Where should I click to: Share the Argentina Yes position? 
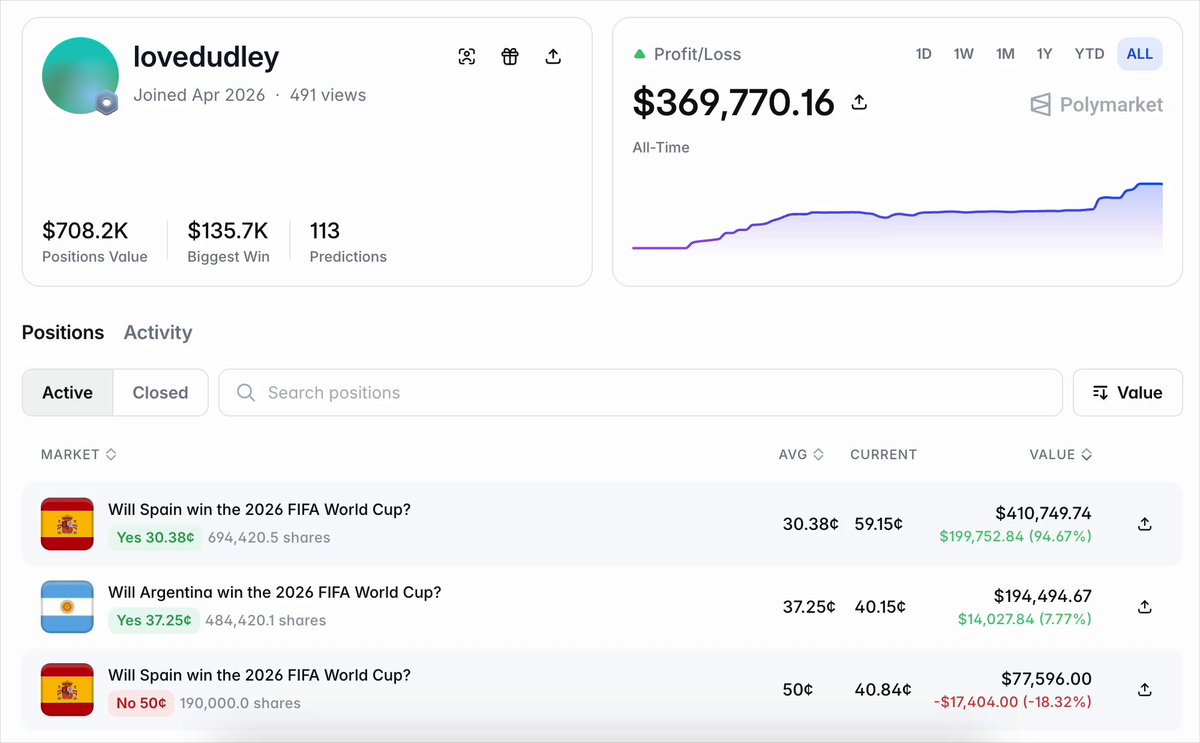pyautogui.click(x=1145, y=607)
